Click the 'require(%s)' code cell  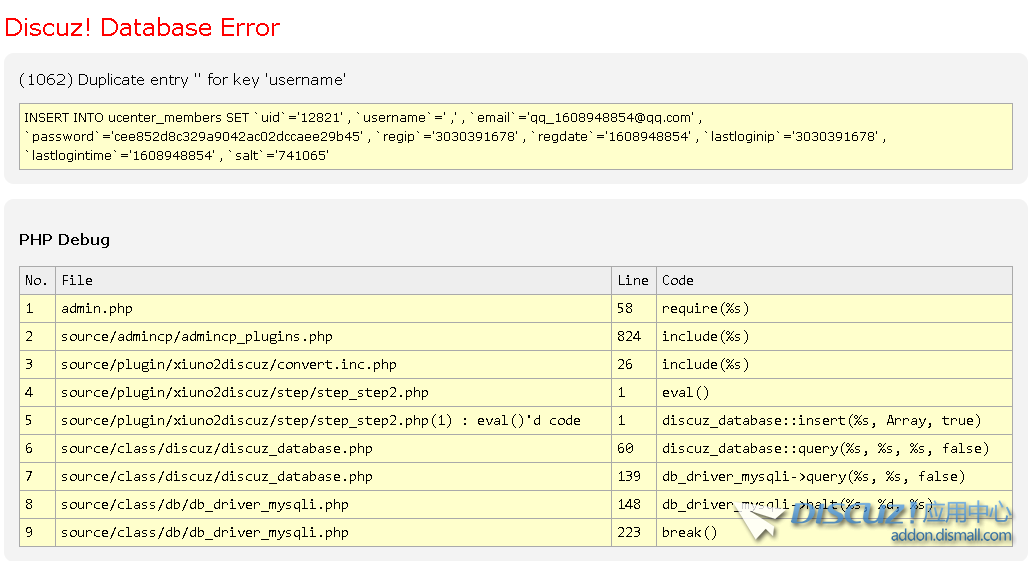coord(834,309)
